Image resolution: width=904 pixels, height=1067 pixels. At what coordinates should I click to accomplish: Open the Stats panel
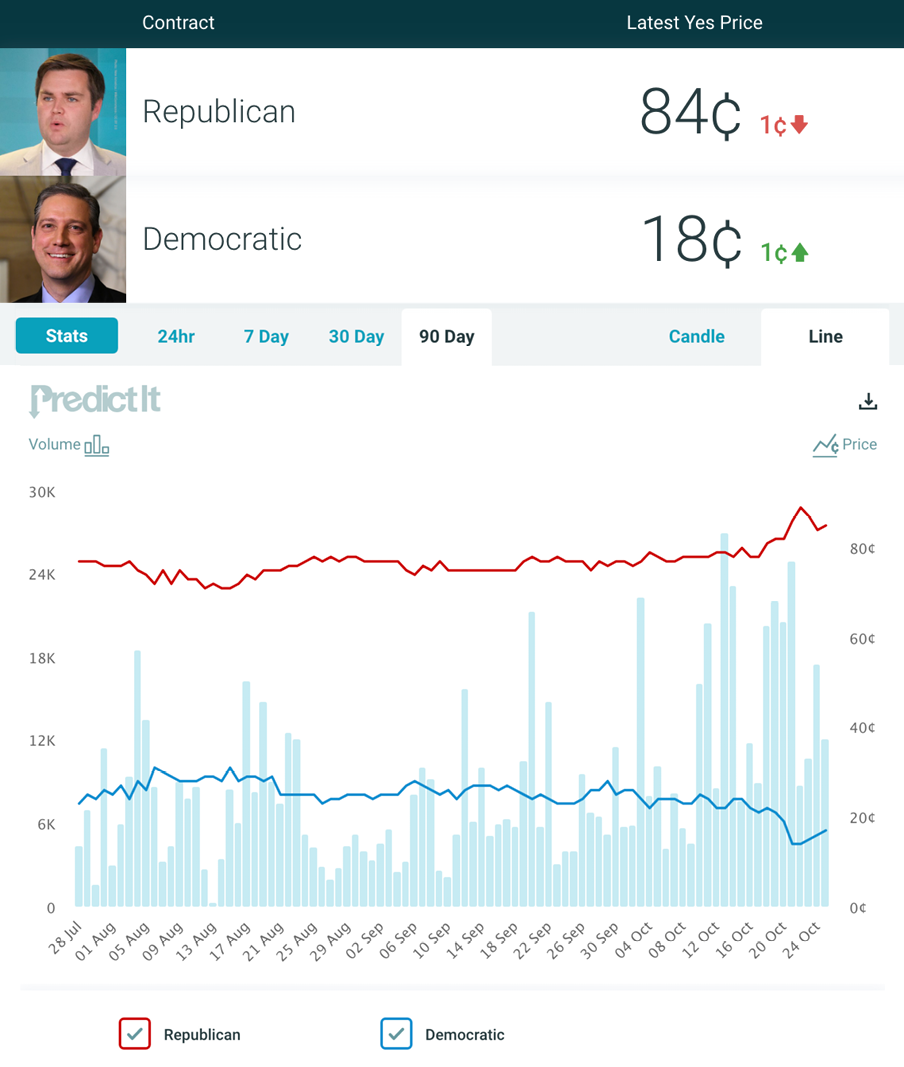click(x=66, y=336)
